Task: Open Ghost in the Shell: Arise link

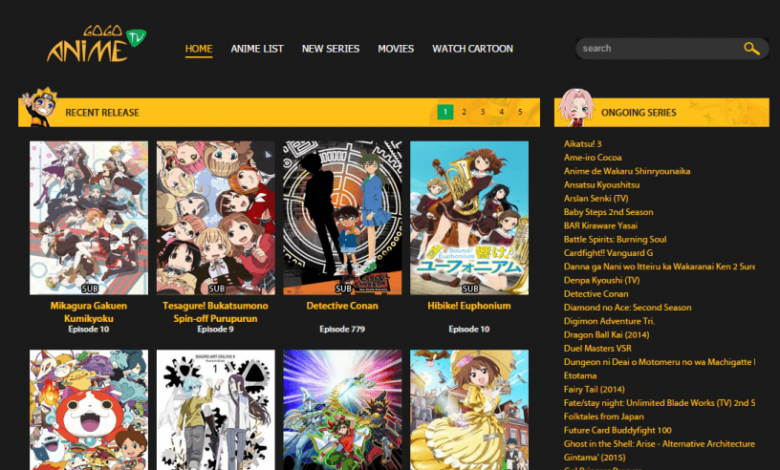Action: [659, 444]
